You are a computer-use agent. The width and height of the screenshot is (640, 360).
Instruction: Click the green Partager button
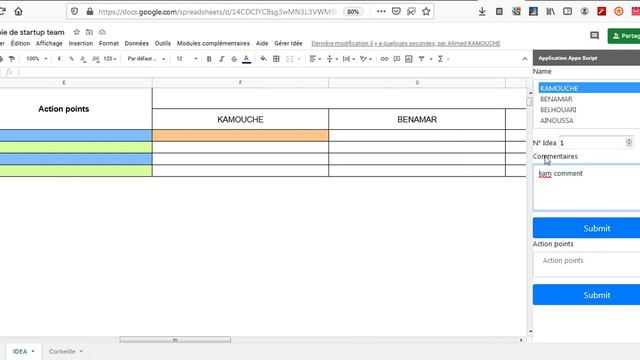624,36
